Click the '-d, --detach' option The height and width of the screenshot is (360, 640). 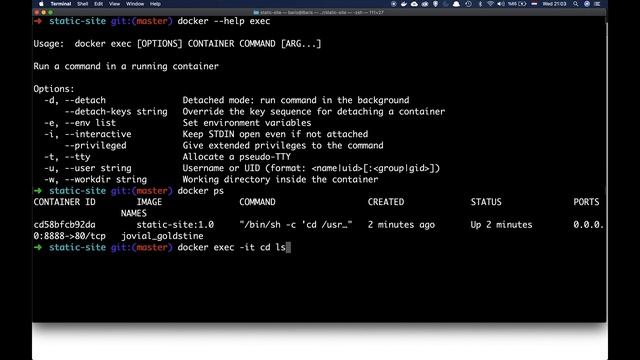pyautogui.click(x=75, y=100)
